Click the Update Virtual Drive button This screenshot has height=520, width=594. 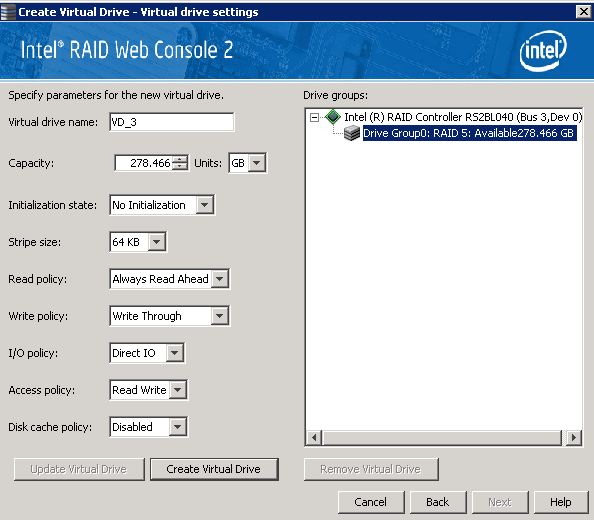click(79, 469)
